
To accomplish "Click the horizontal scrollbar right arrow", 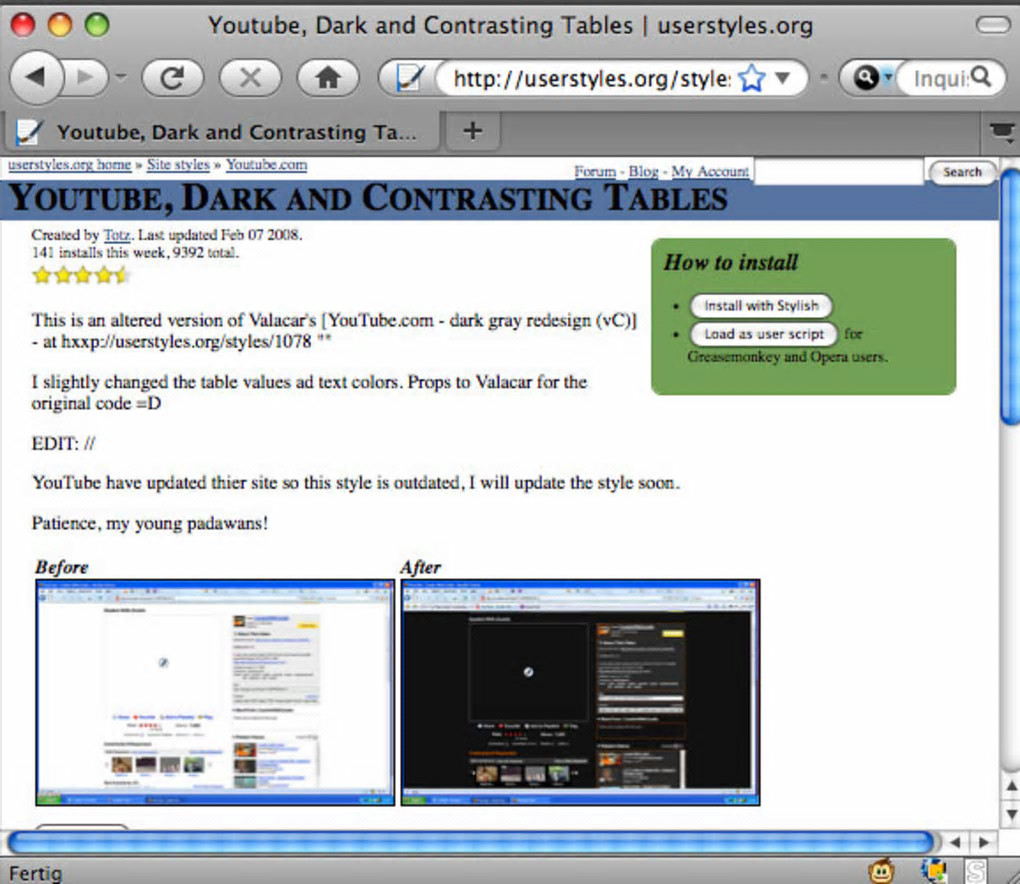I will click(983, 842).
